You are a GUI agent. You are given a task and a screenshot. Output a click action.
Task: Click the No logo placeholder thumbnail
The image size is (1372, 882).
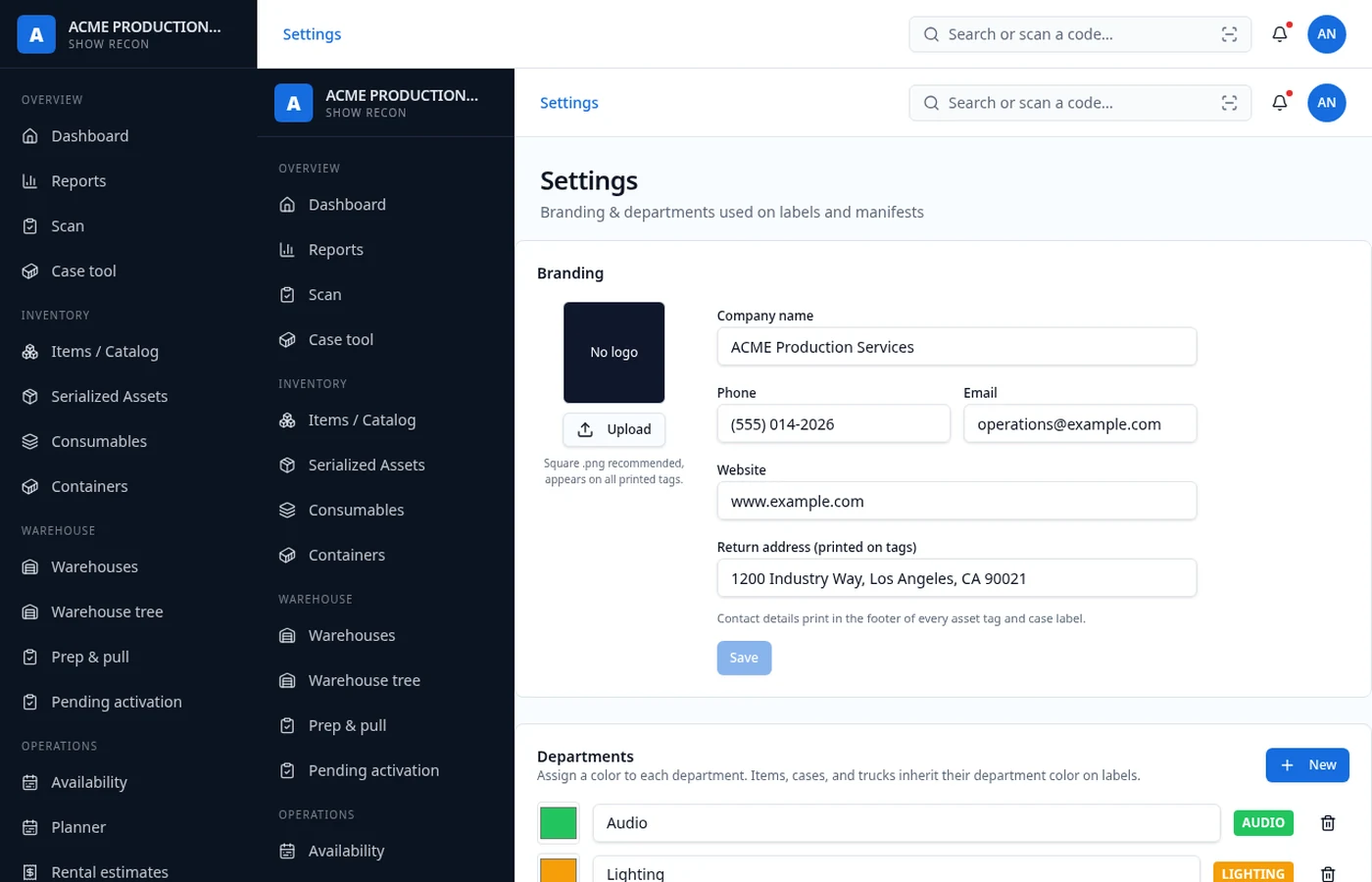(x=613, y=353)
